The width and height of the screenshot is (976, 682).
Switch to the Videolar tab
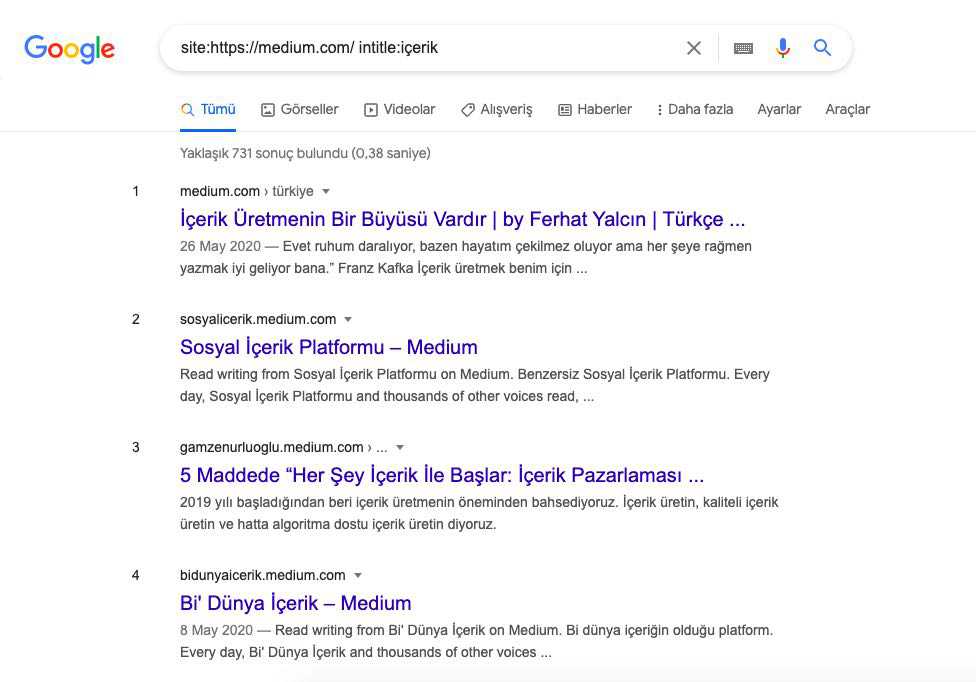(x=400, y=110)
